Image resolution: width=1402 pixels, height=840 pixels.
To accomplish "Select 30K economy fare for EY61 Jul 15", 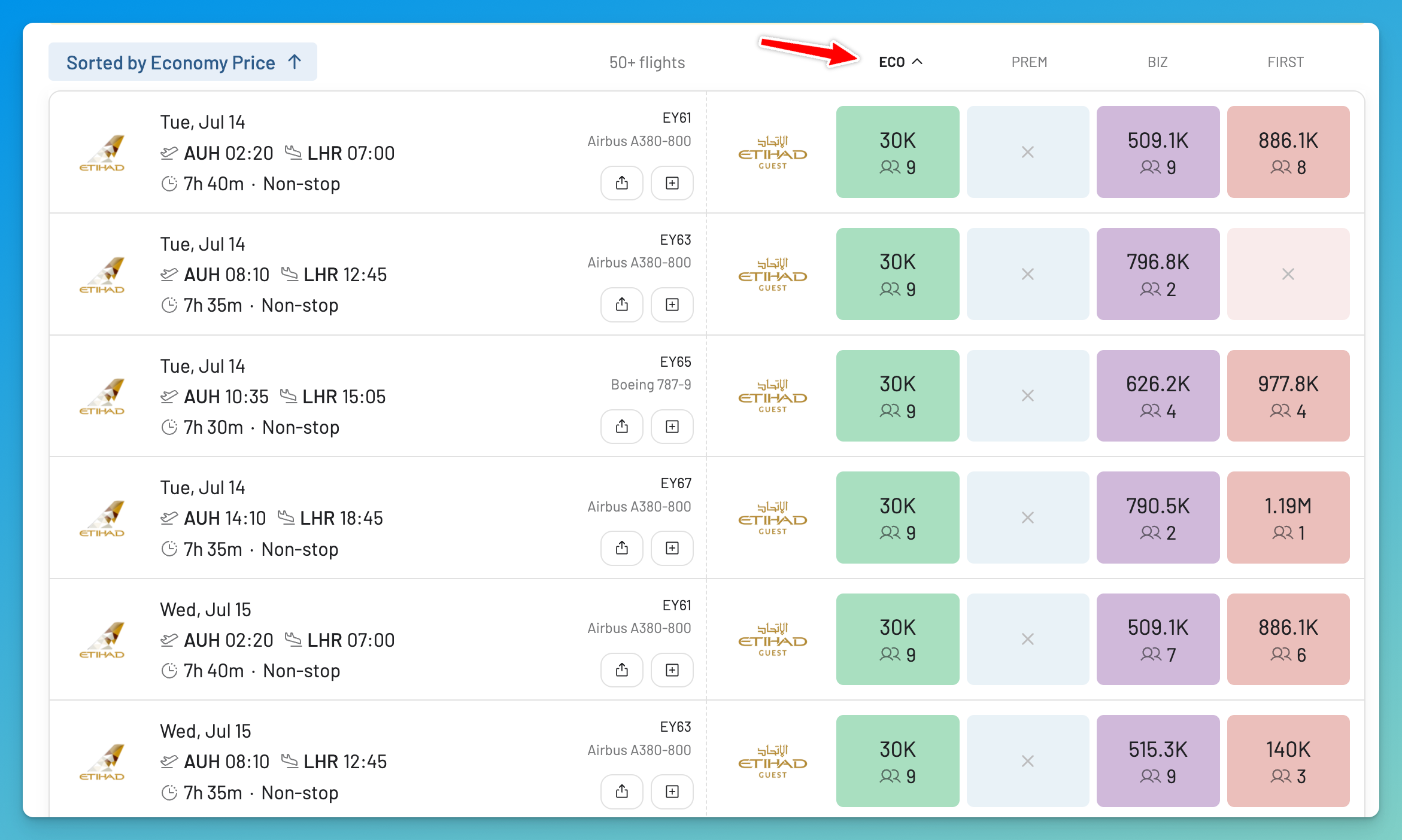I will (x=897, y=639).
